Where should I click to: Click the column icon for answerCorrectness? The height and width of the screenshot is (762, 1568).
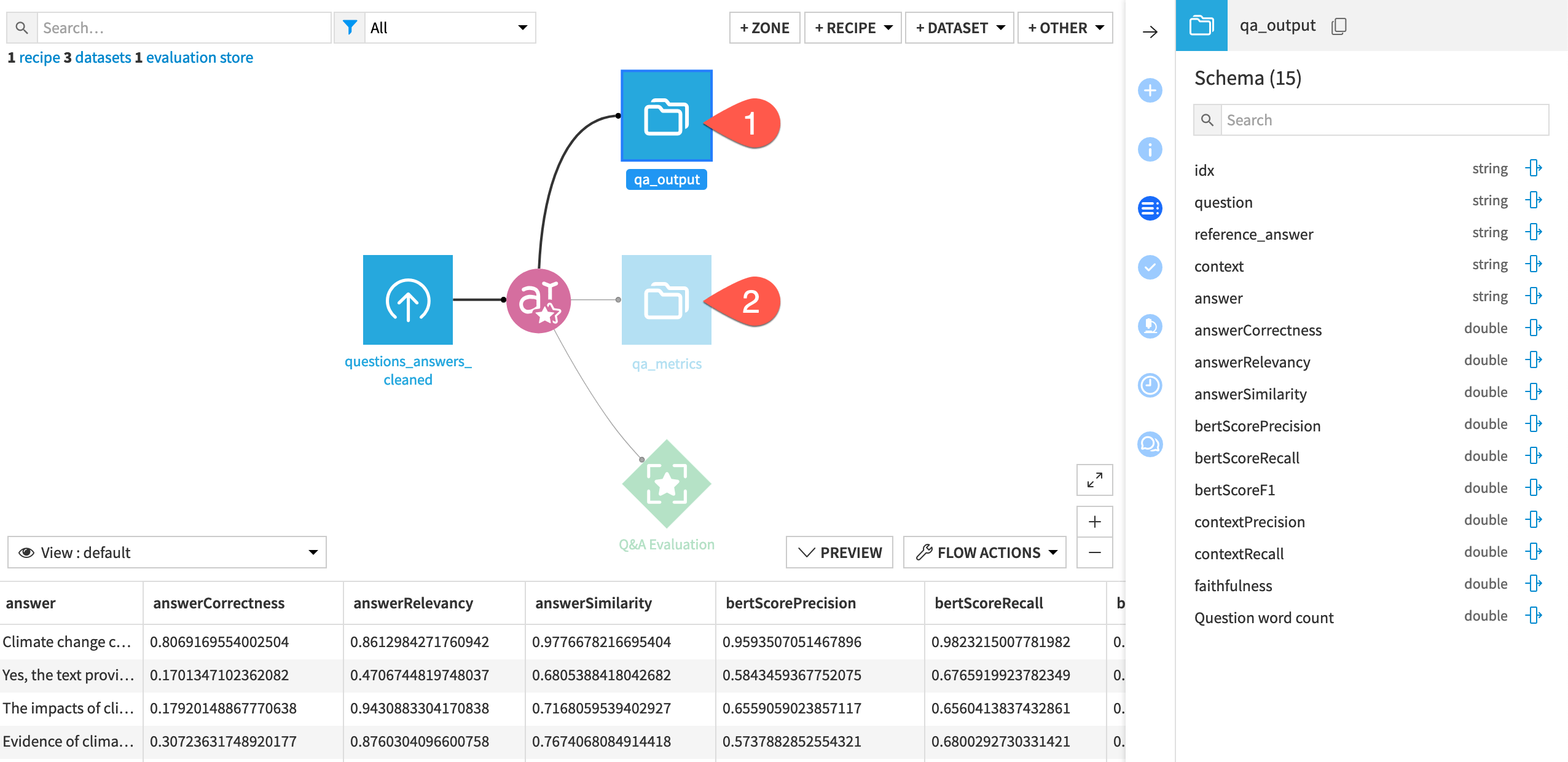tap(1534, 328)
